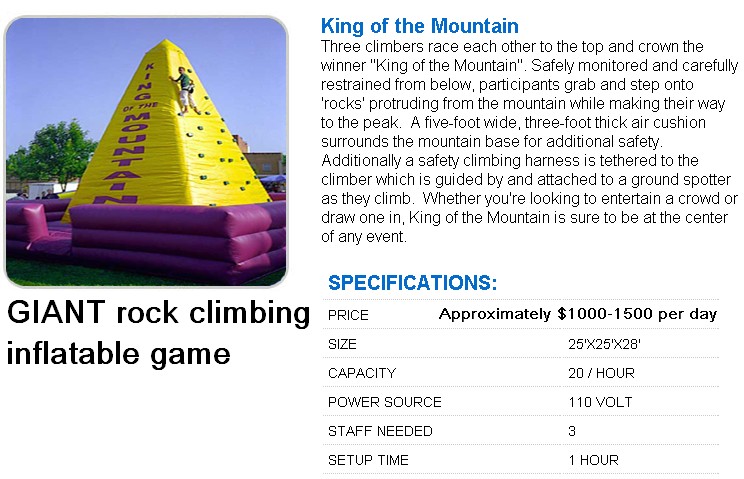Click the PRICE row label

[348, 315]
